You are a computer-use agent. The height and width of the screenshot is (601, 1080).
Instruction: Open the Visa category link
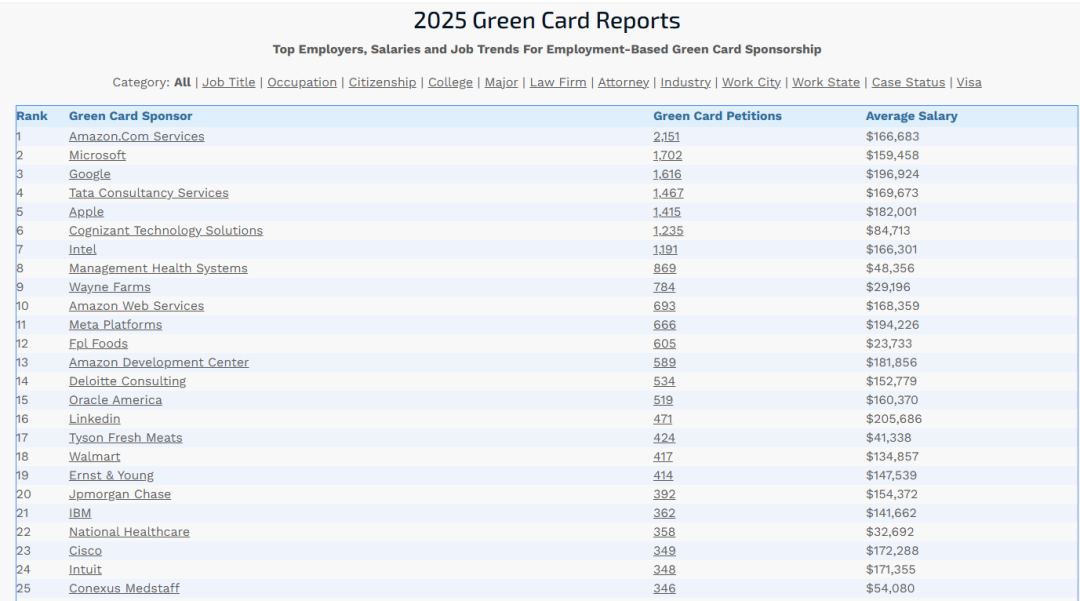point(968,82)
